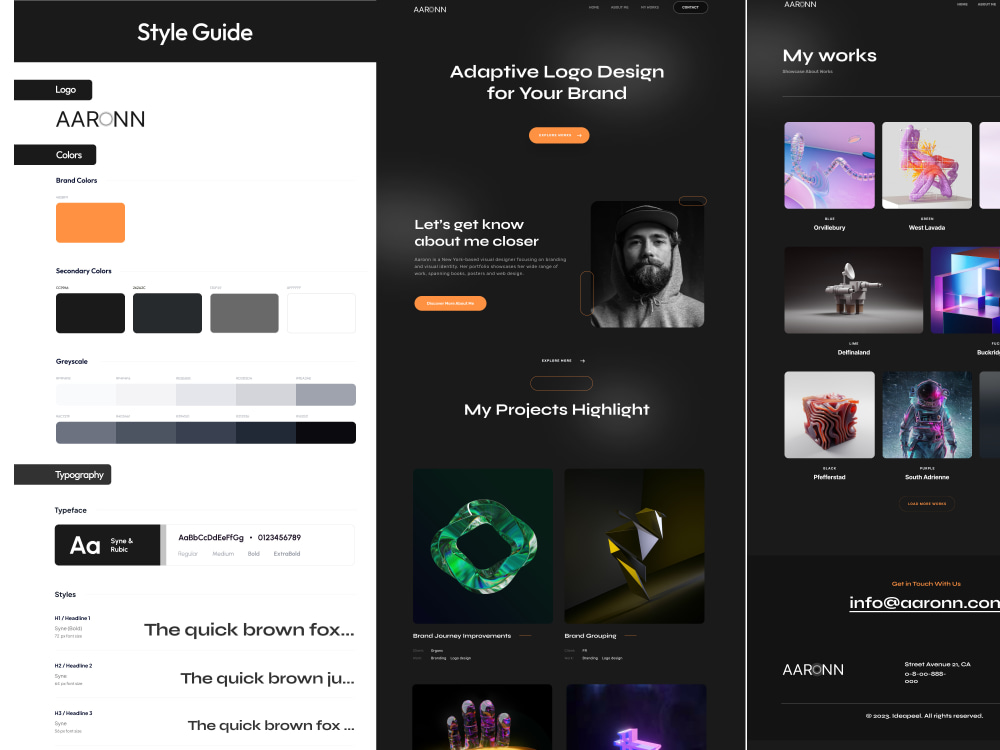
Task: Select the white secondary color swatch
Action: pos(321,313)
